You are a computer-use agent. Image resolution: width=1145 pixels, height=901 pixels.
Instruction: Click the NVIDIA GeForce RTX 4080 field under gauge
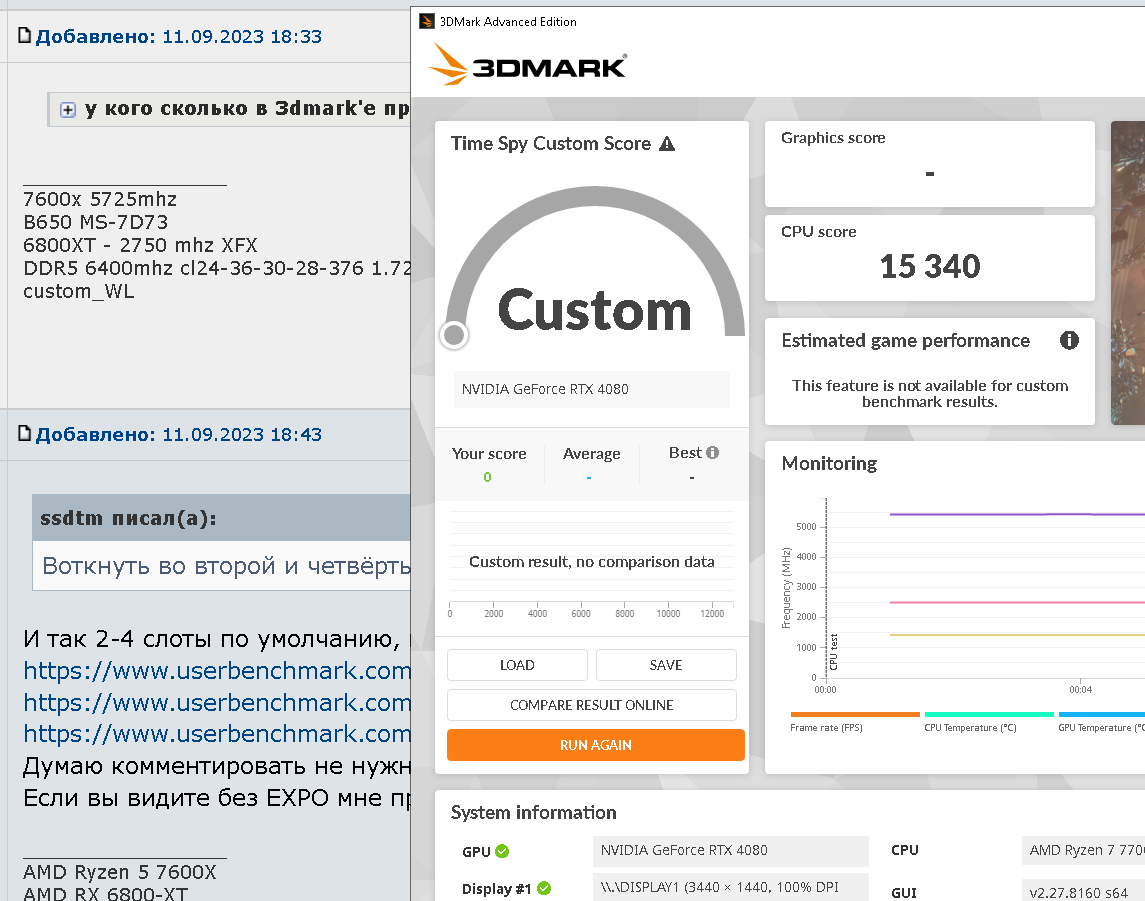click(591, 389)
